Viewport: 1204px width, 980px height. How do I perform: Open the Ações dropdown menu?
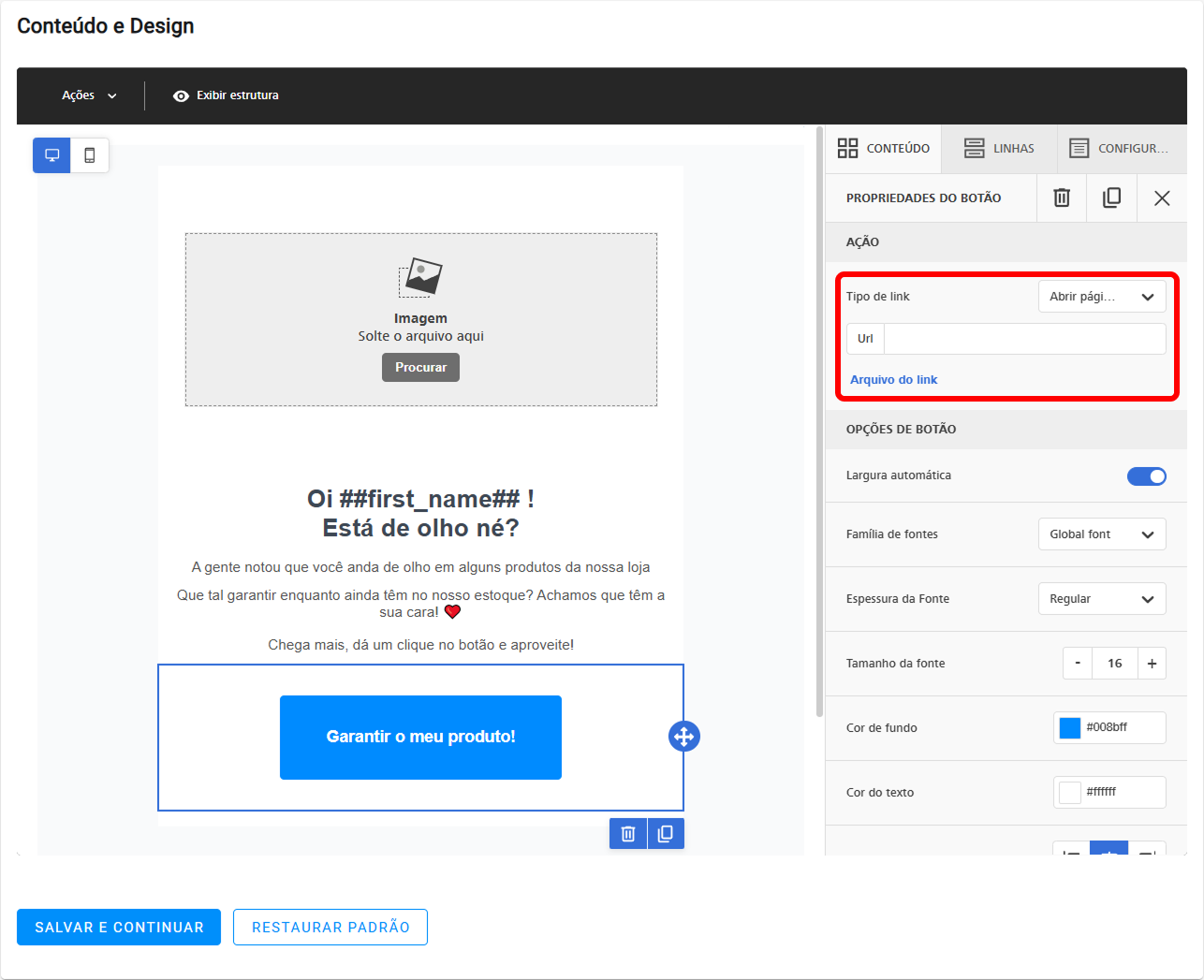(89, 95)
